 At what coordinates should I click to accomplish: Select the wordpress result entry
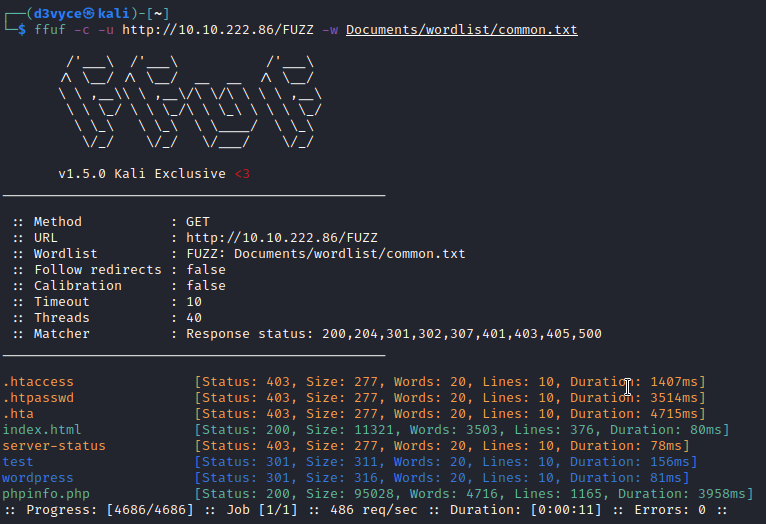click(38, 478)
